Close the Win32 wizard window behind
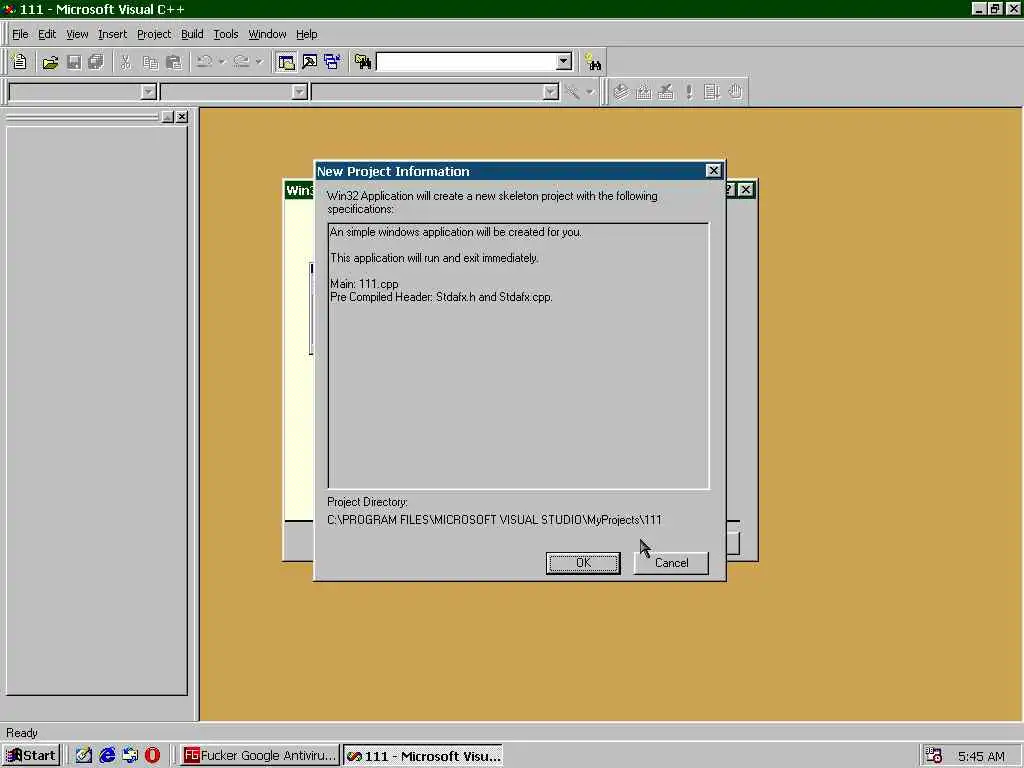Image resolution: width=1024 pixels, height=768 pixels. (x=746, y=189)
